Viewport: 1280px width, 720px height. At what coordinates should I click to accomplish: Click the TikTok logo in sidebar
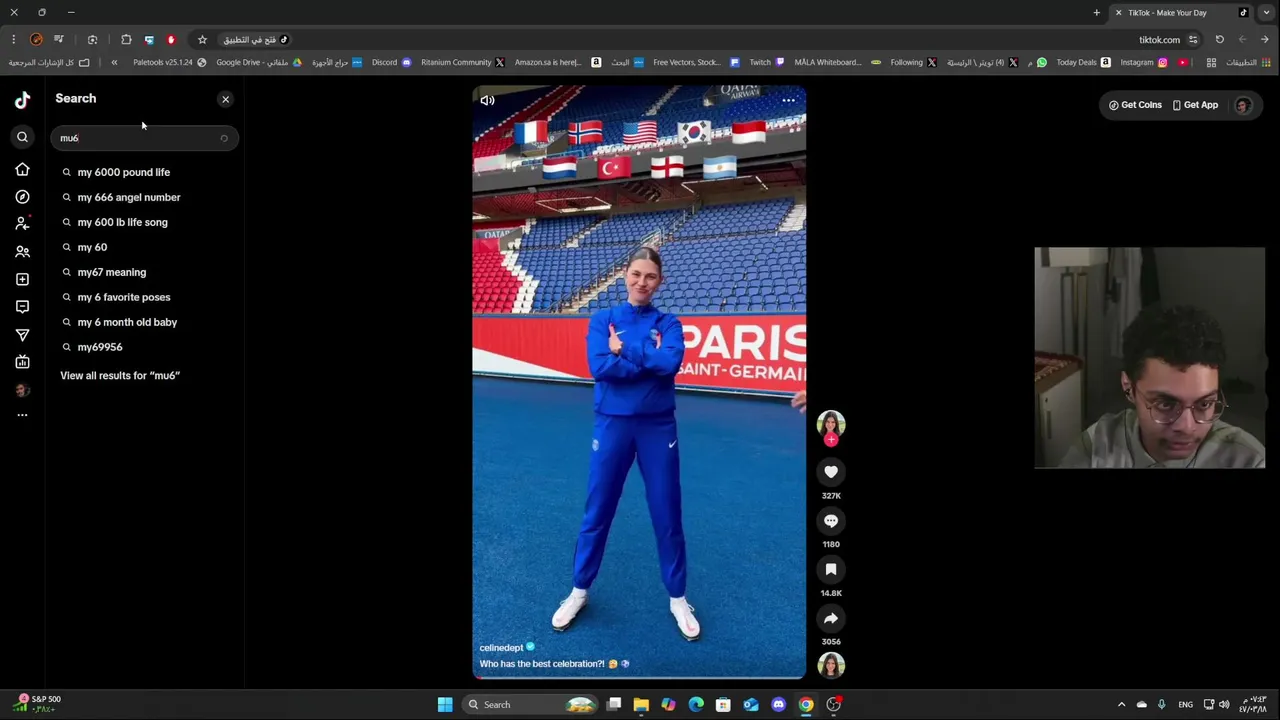pyautogui.click(x=22, y=99)
